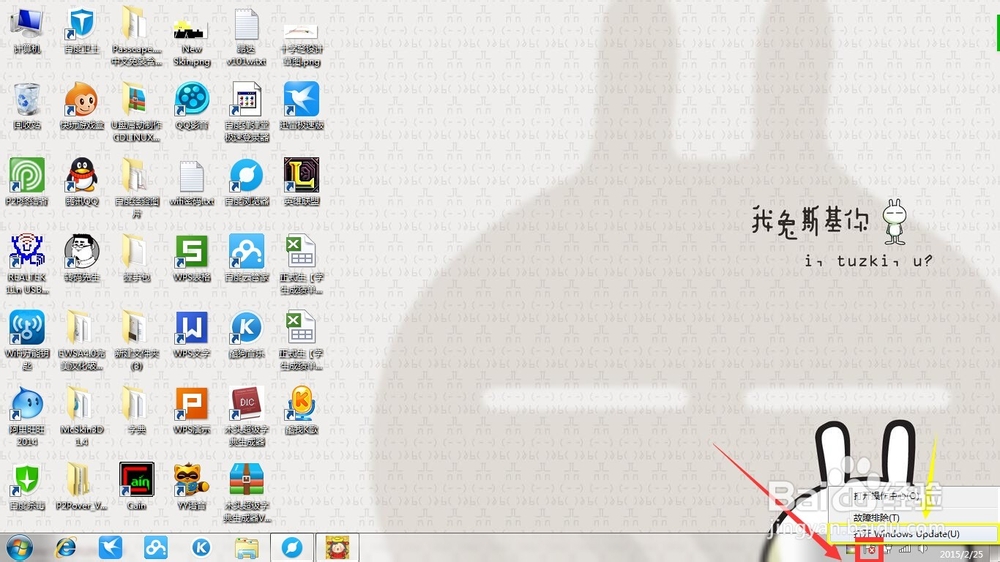The width and height of the screenshot is (1000, 562).
Task: Switch to Baidu Browser taskbar window
Action: tap(292, 547)
